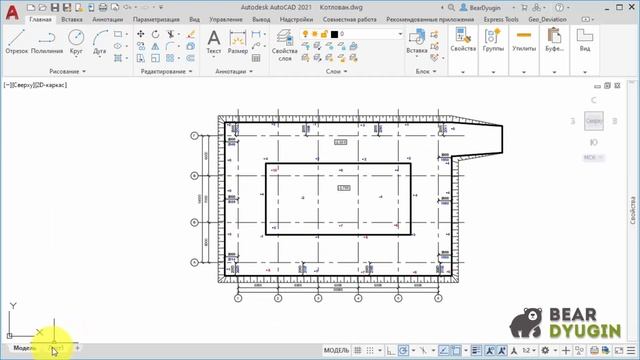The height and width of the screenshot is (360, 640).
Task: Click the МСК coordinate system button under ViewCube
Action: 593,158
